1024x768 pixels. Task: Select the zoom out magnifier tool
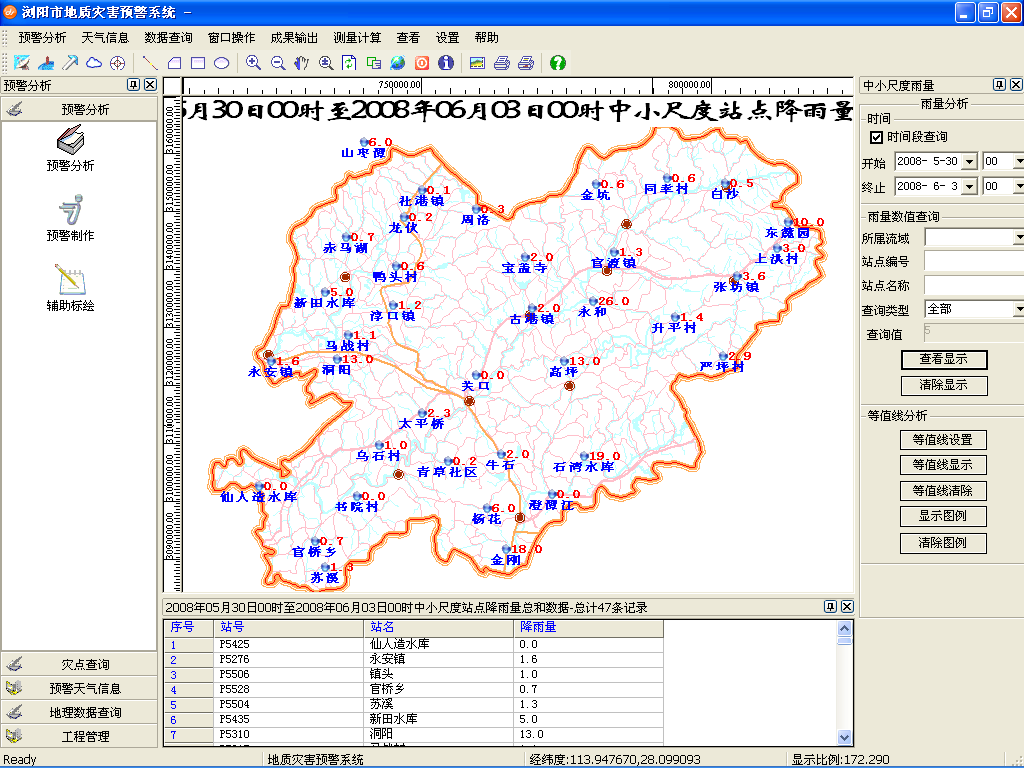(x=278, y=63)
